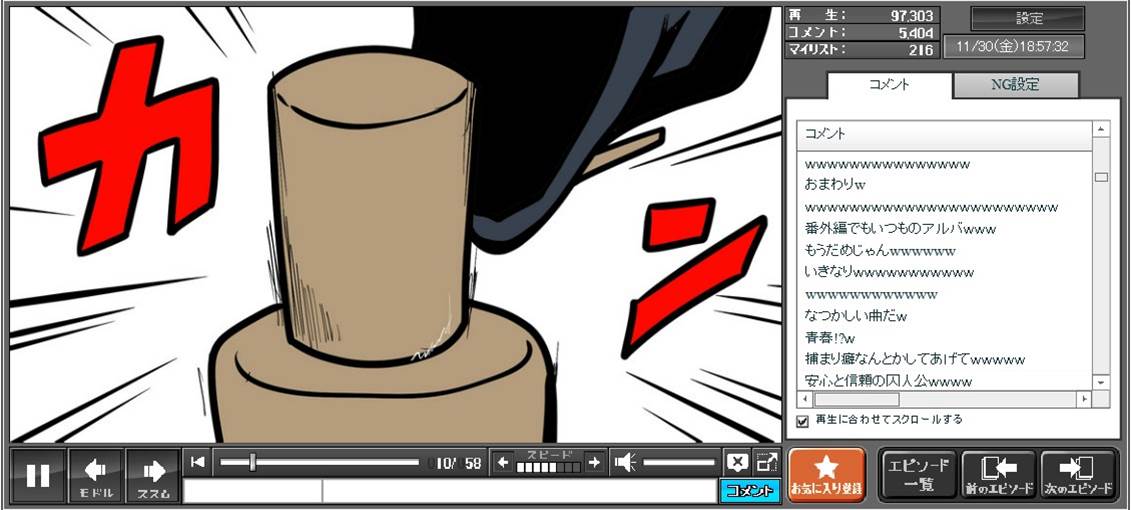Go to next episode (次のエピソード)
The height and width of the screenshot is (510, 1131).
[x=1078, y=475]
